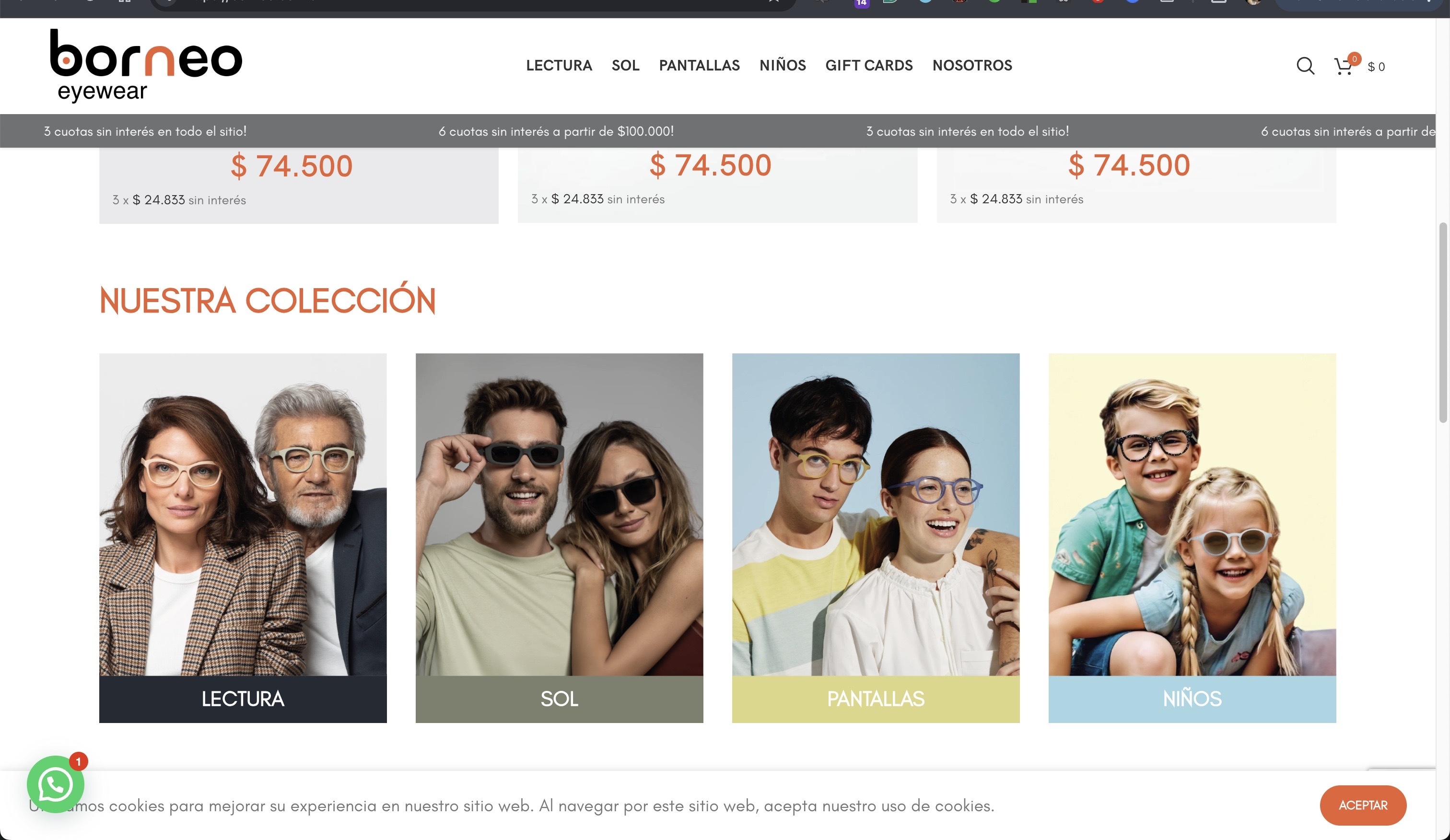The height and width of the screenshot is (840, 1450).
Task: Open the search magnifier icon
Action: 1305,66
